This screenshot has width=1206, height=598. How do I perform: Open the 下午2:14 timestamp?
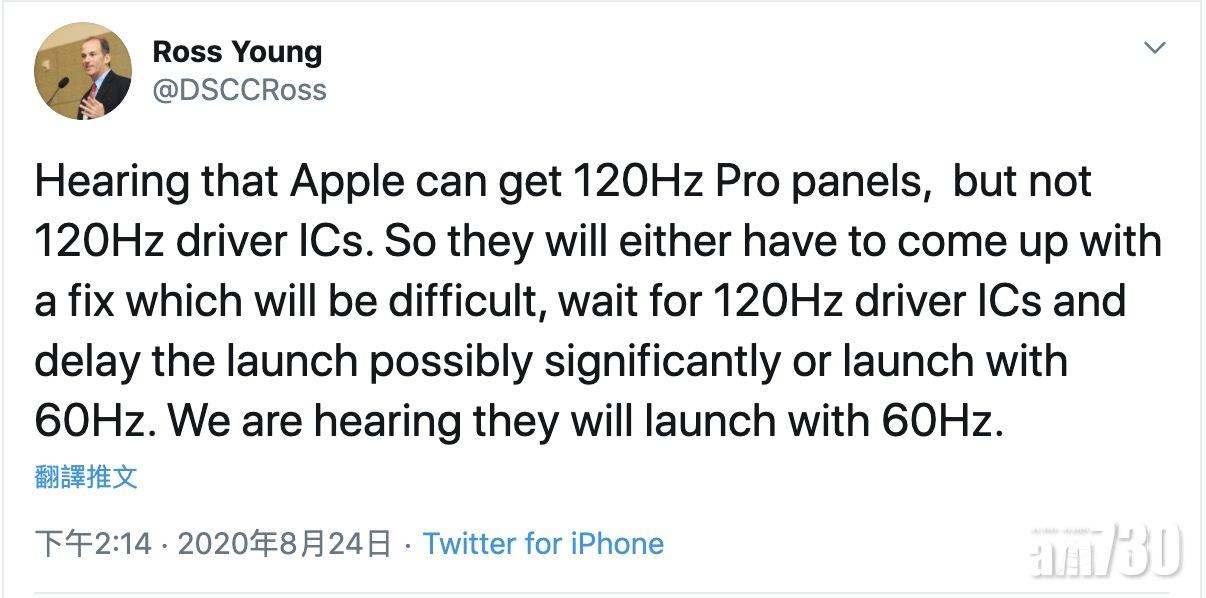93,544
